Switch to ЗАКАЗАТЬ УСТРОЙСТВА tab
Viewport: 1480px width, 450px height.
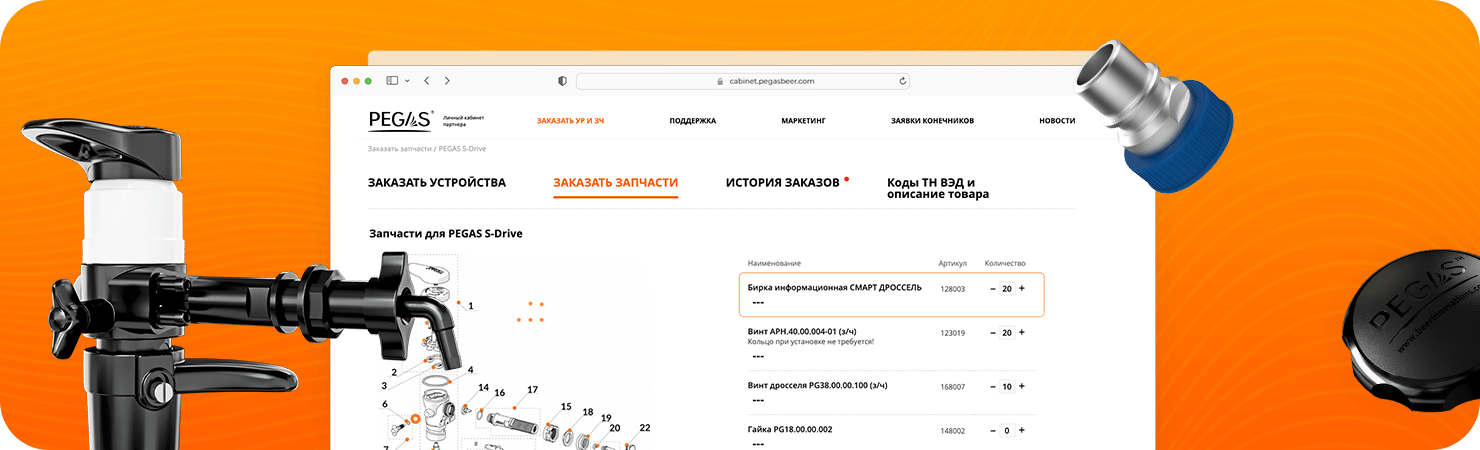[x=437, y=183]
